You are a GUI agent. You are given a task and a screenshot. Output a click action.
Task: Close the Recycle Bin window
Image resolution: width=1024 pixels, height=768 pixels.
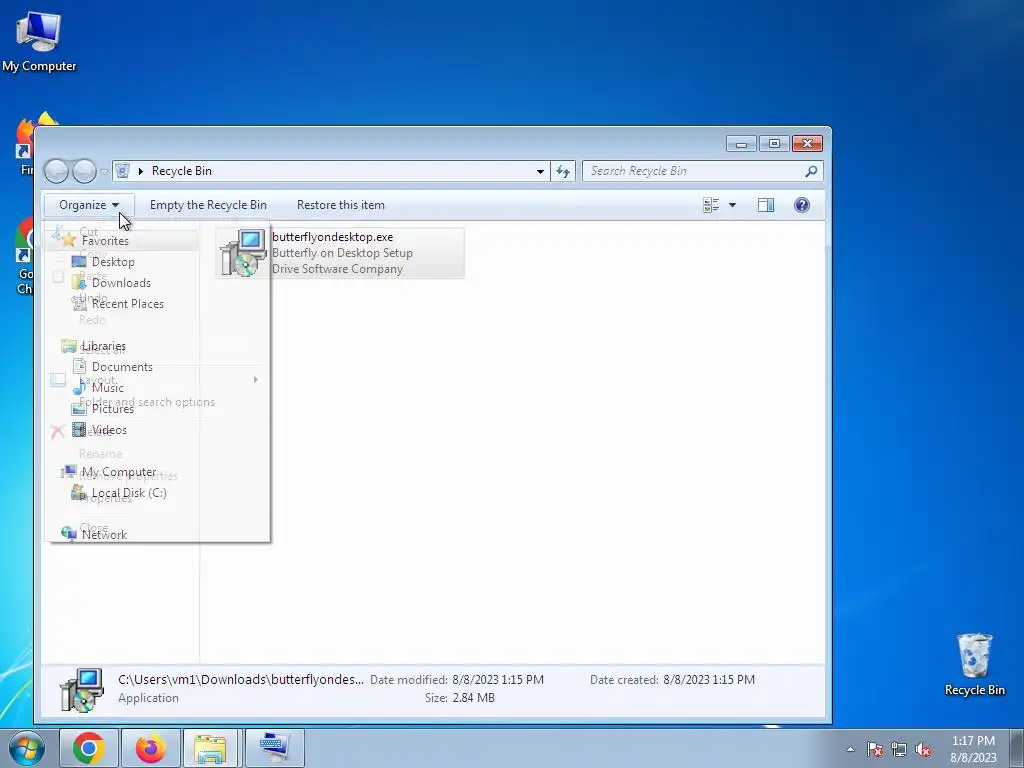click(807, 144)
